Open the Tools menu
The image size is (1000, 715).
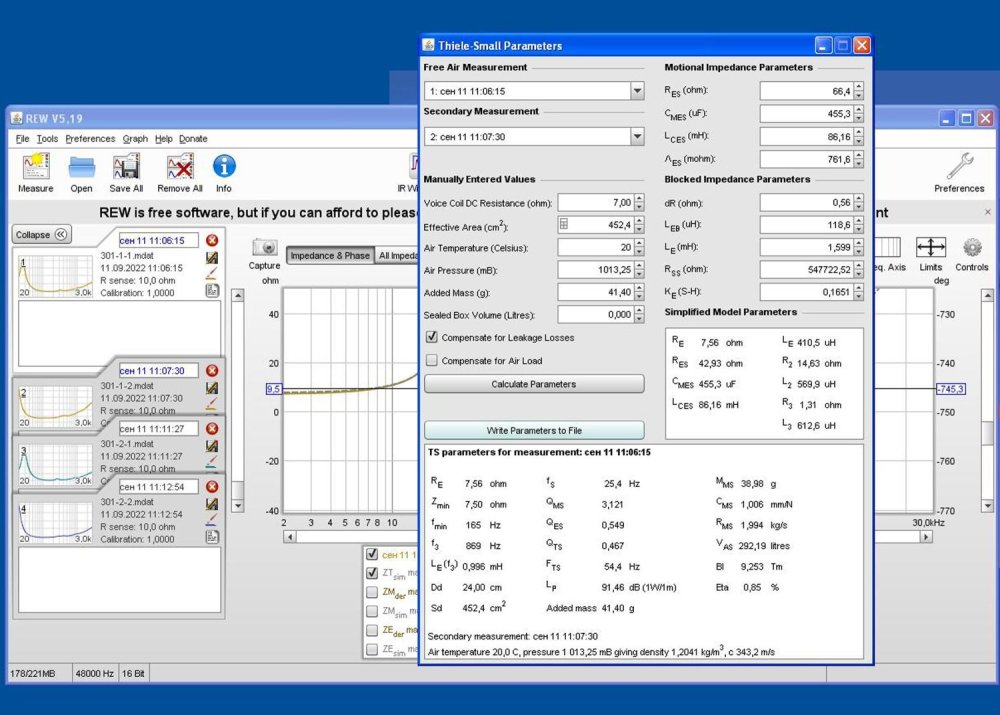pyautogui.click(x=47, y=139)
